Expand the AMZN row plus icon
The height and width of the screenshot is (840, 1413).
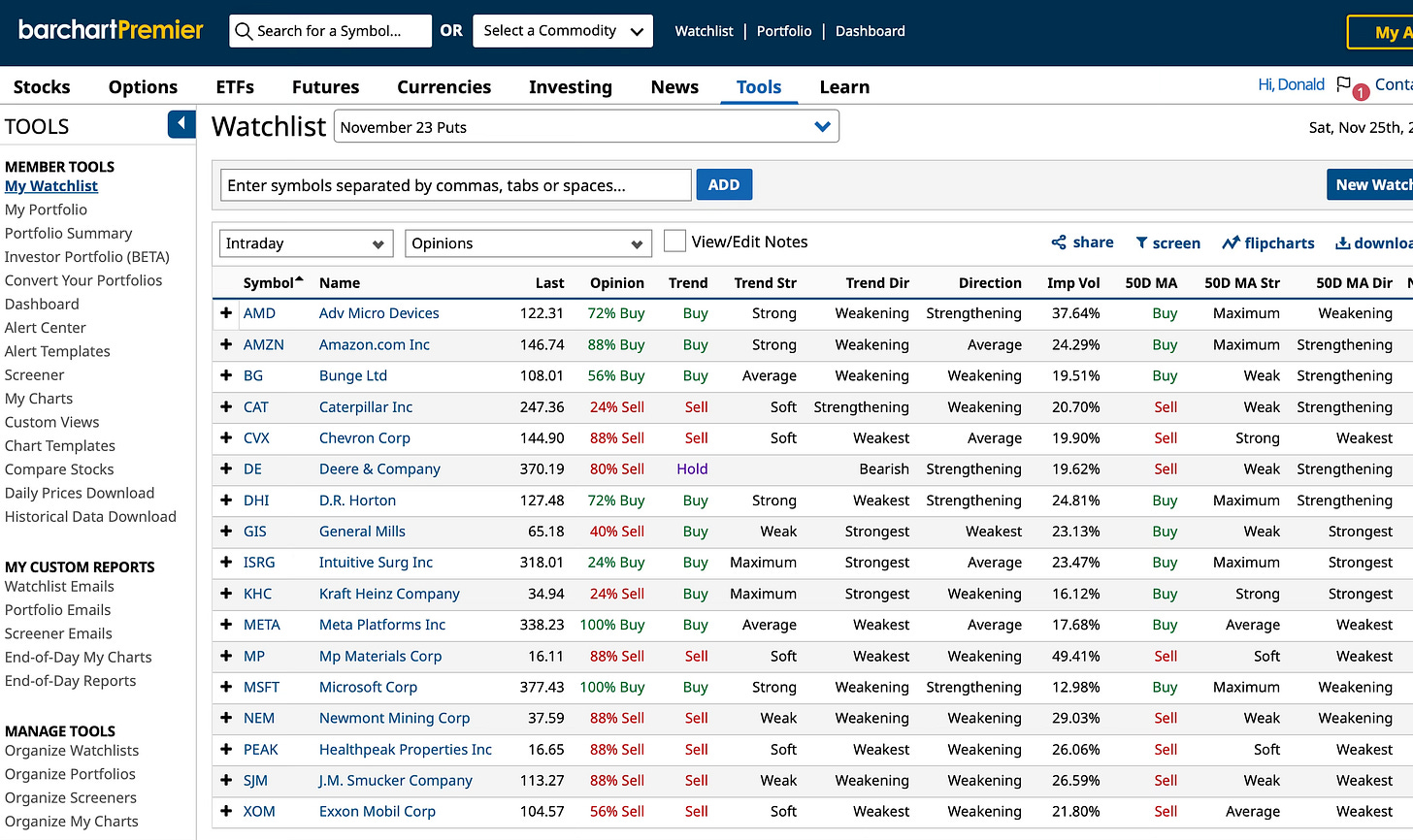tap(226, 344)
